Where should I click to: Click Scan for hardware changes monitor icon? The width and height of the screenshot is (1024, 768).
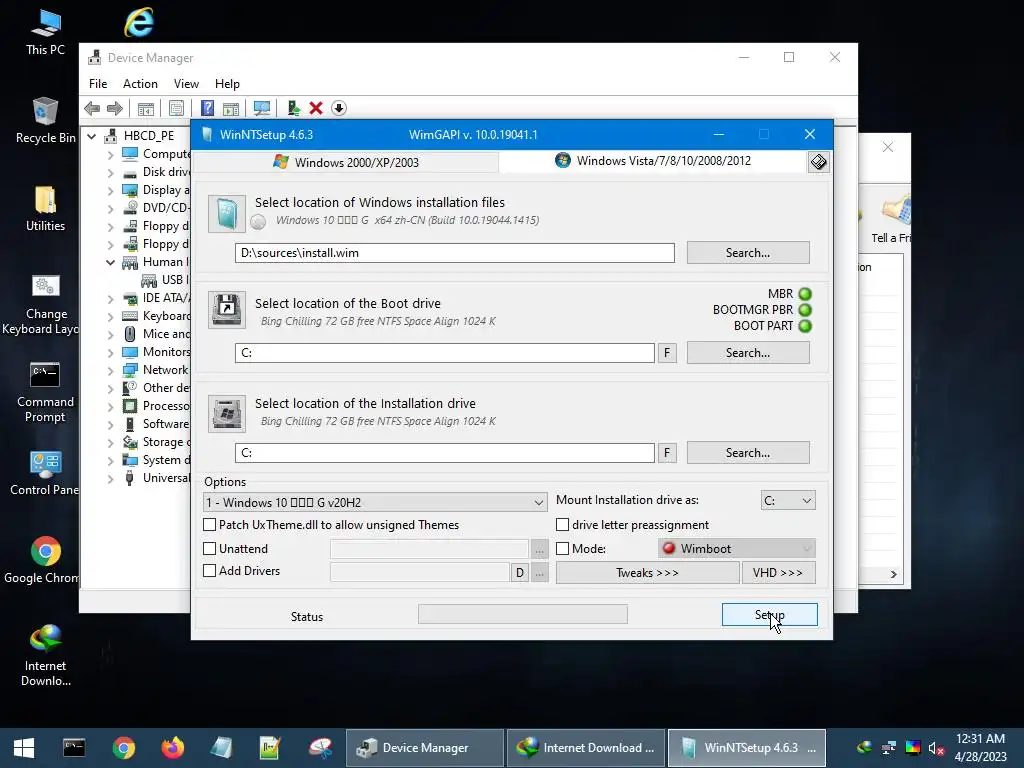point(262,108)
